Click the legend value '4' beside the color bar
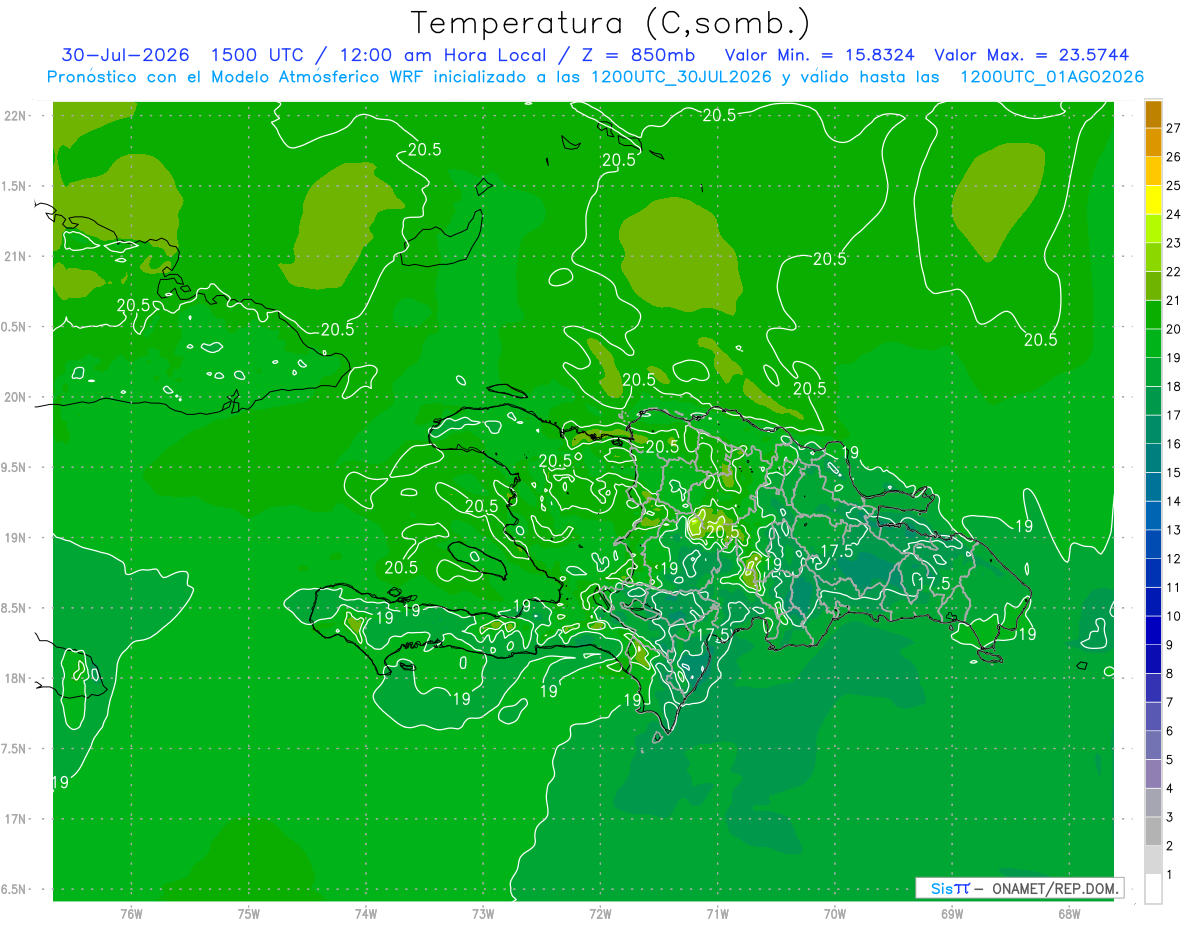 pyautogui.click(x=1169, y=789)
